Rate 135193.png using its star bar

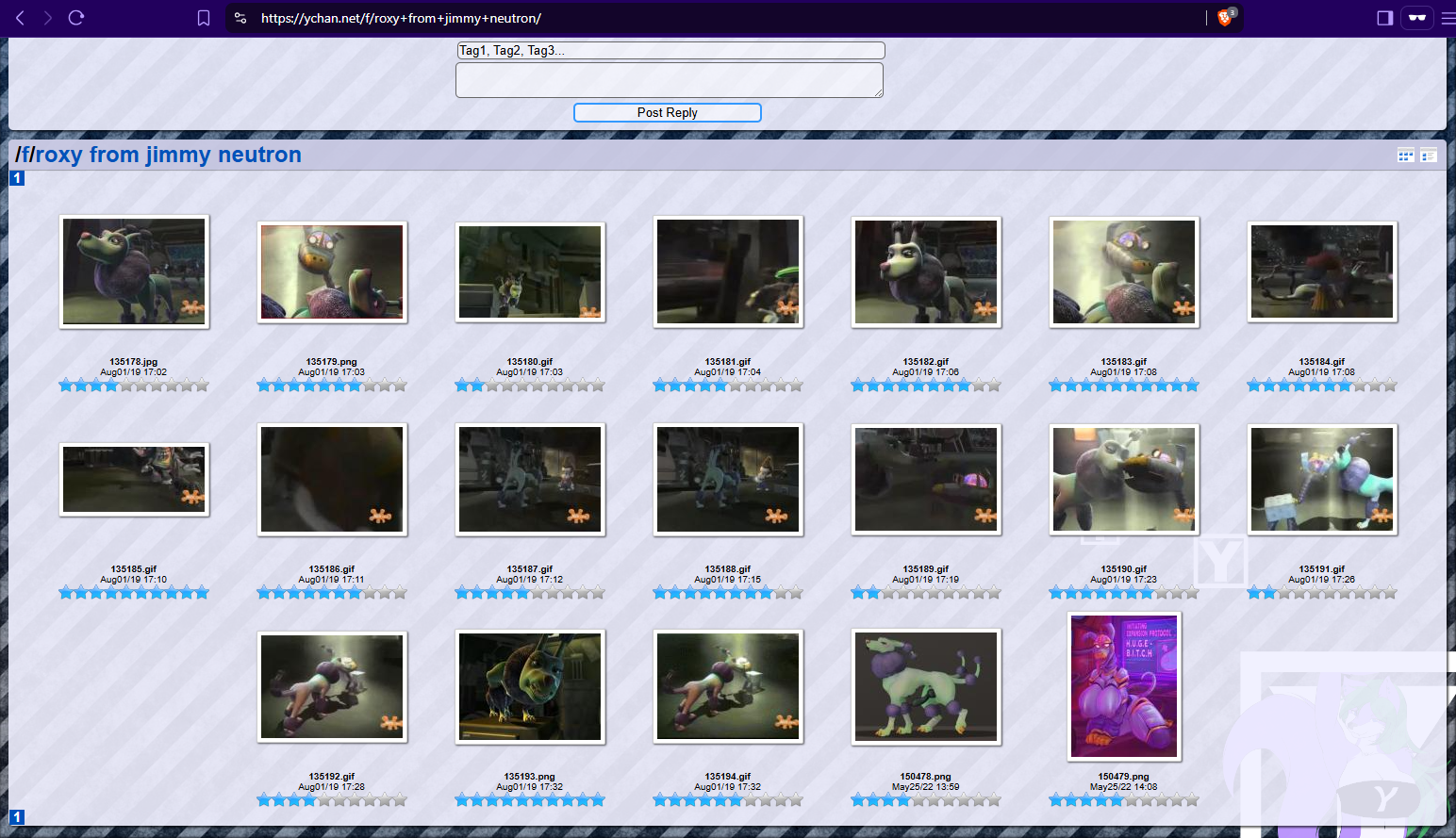[x=530, y=800]
